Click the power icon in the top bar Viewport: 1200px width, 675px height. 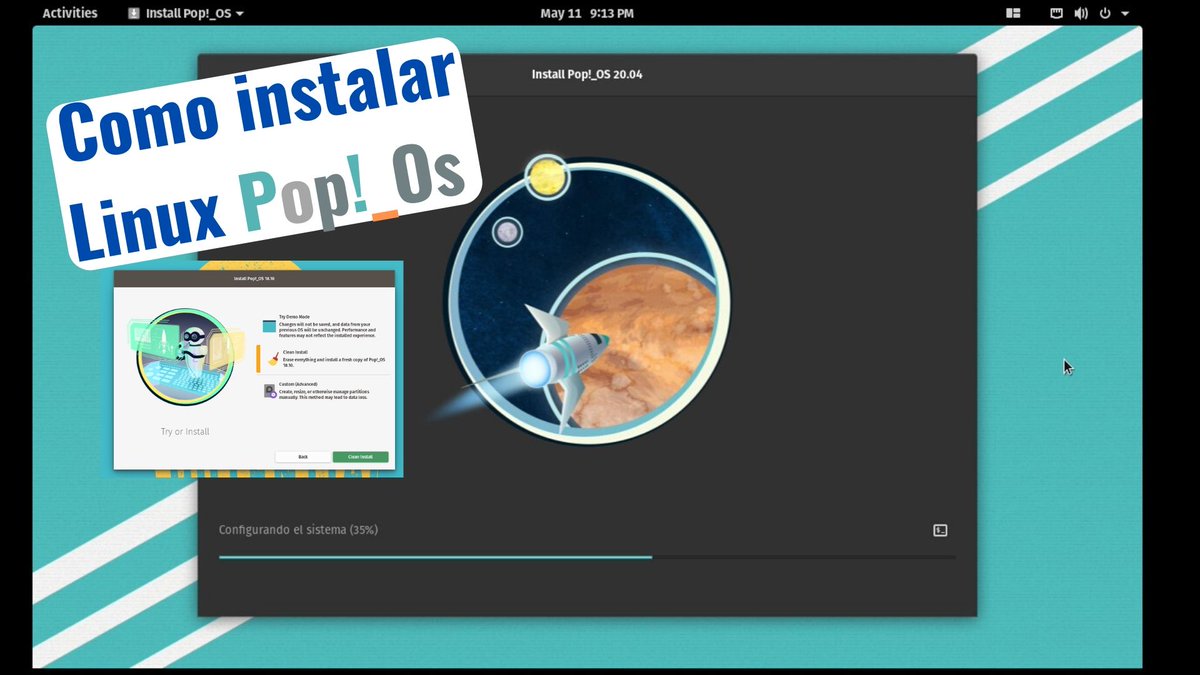(x=1105, y=13)
